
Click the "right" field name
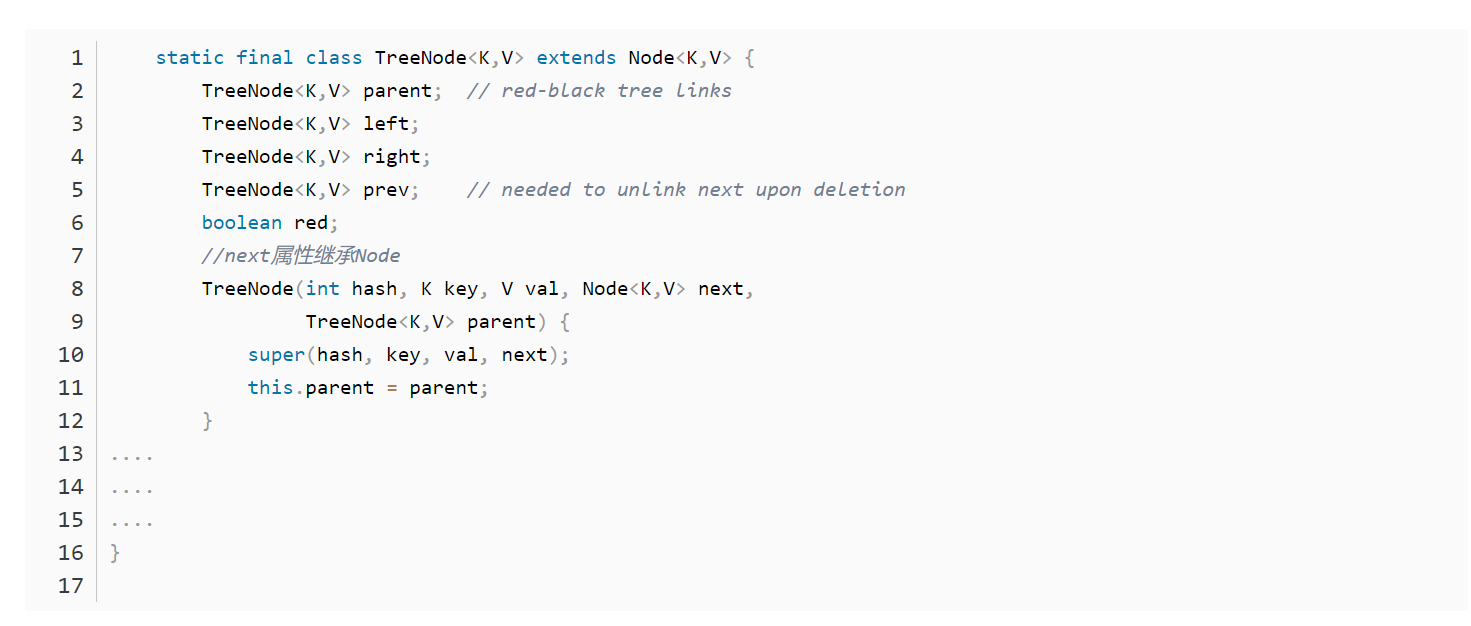click(x=391, y=157)
